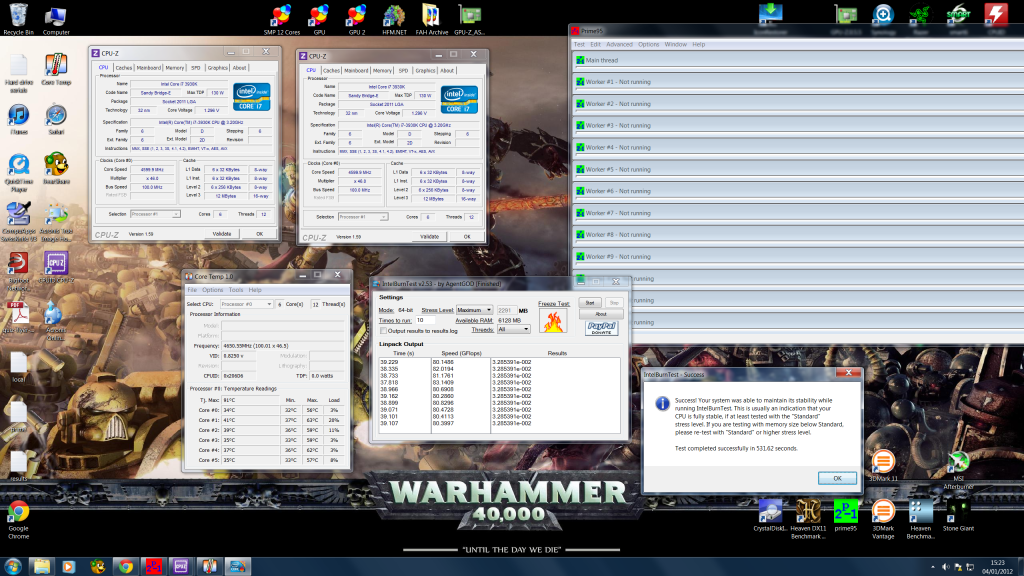Screen dimensions: 1024x576
Task: Open the HFM.NET desktop shortcut
Action: pos(394,14)
